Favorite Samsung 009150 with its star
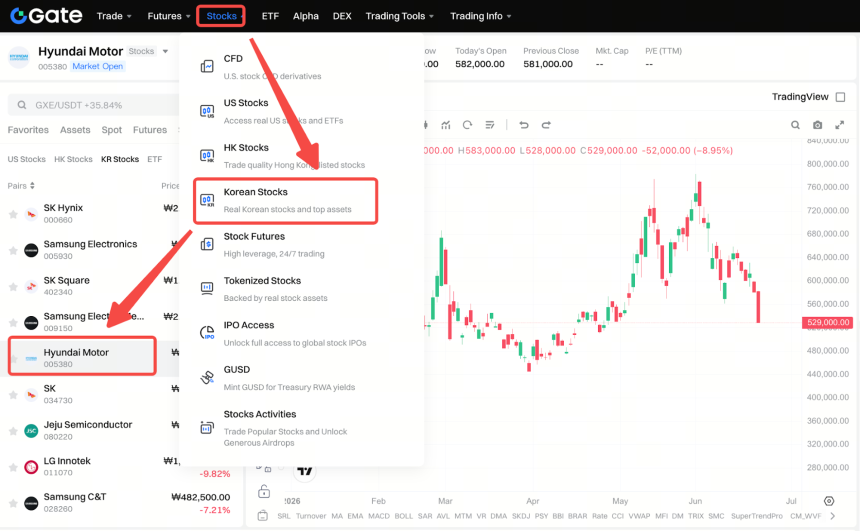Image resolution: width=860 pixels, height=531 pixels. coord(13,323)
